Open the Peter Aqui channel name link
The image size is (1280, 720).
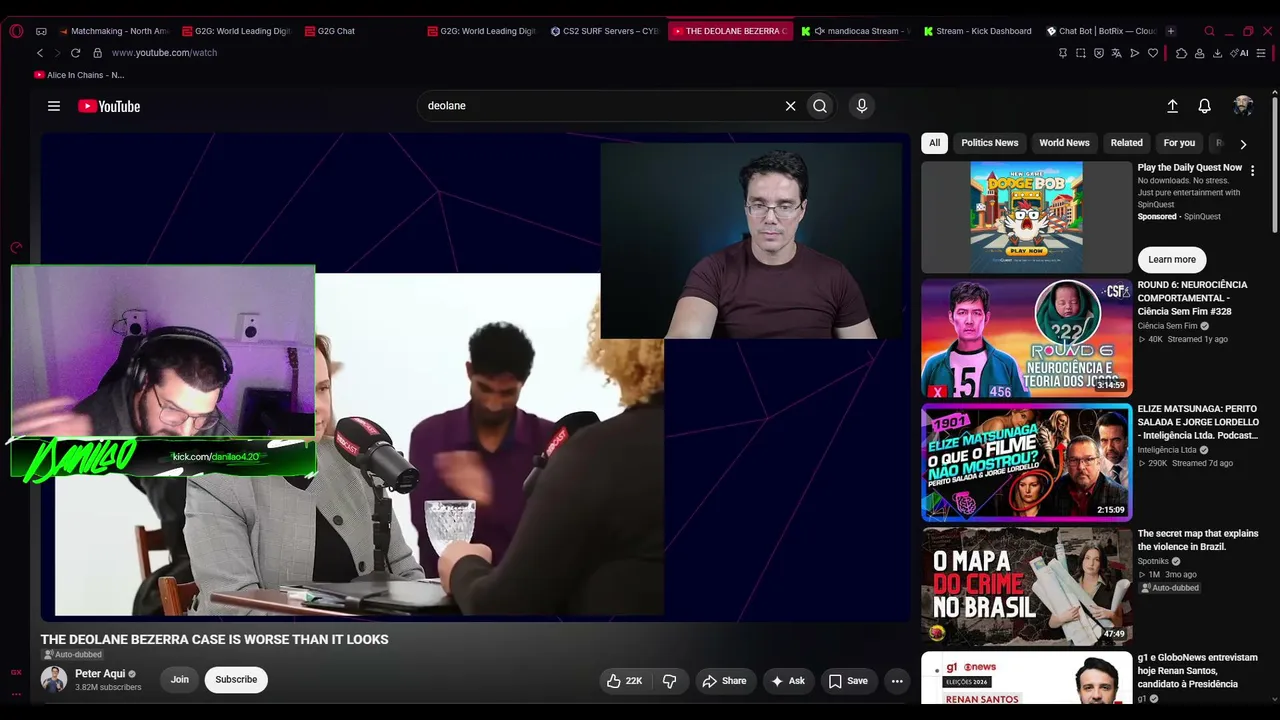(100, 674)
